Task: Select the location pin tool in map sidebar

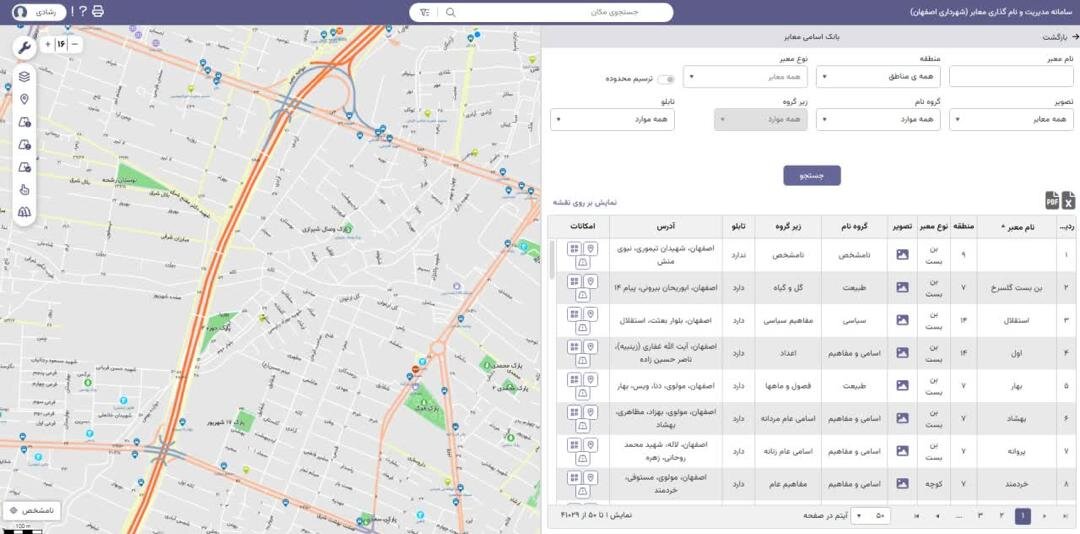Action: [25, 99]
